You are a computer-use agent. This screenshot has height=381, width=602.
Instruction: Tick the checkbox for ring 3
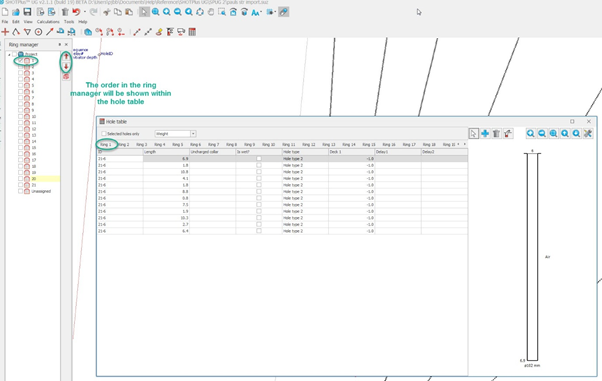coord(20,73)
